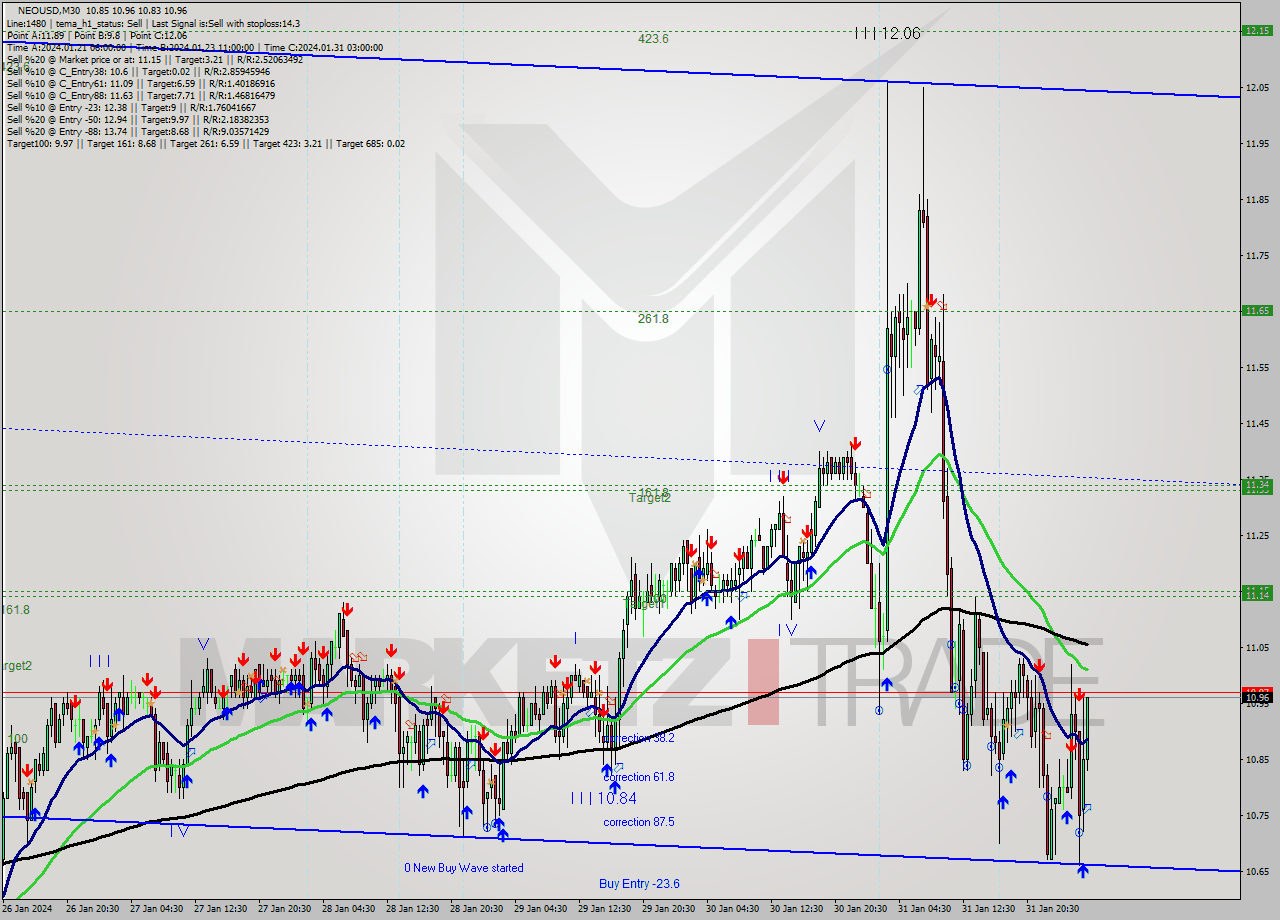Click the green 11.14 price tag on axis

pos(1256,595)
